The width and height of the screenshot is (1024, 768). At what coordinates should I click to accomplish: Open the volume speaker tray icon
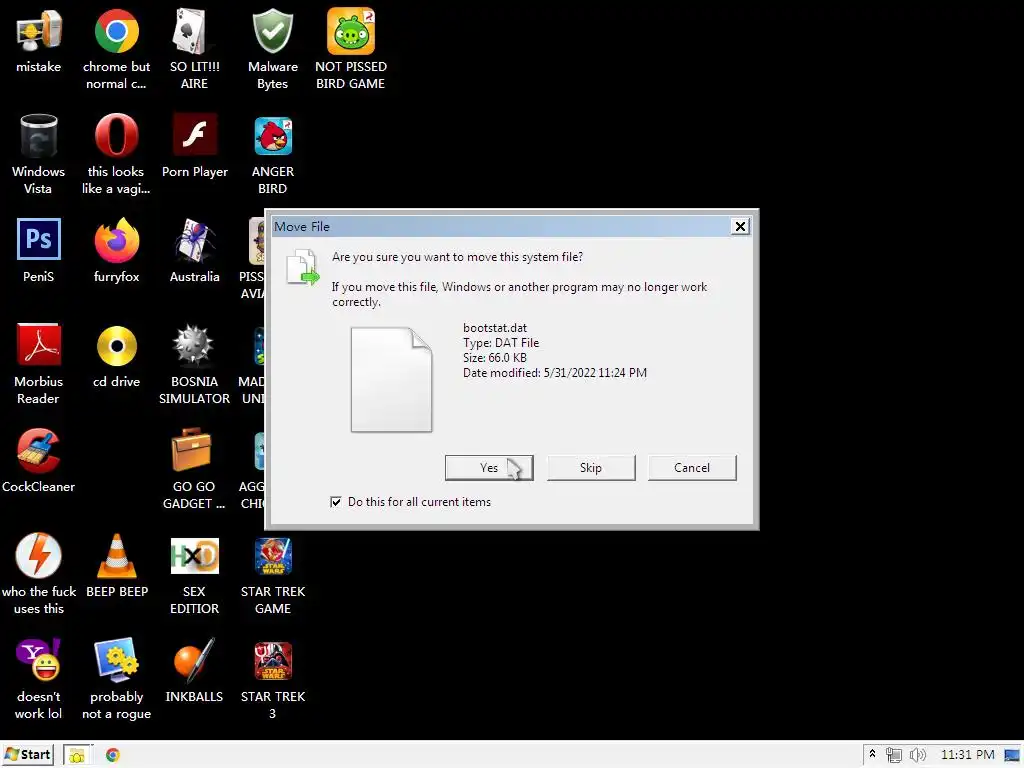pos(918,755)
